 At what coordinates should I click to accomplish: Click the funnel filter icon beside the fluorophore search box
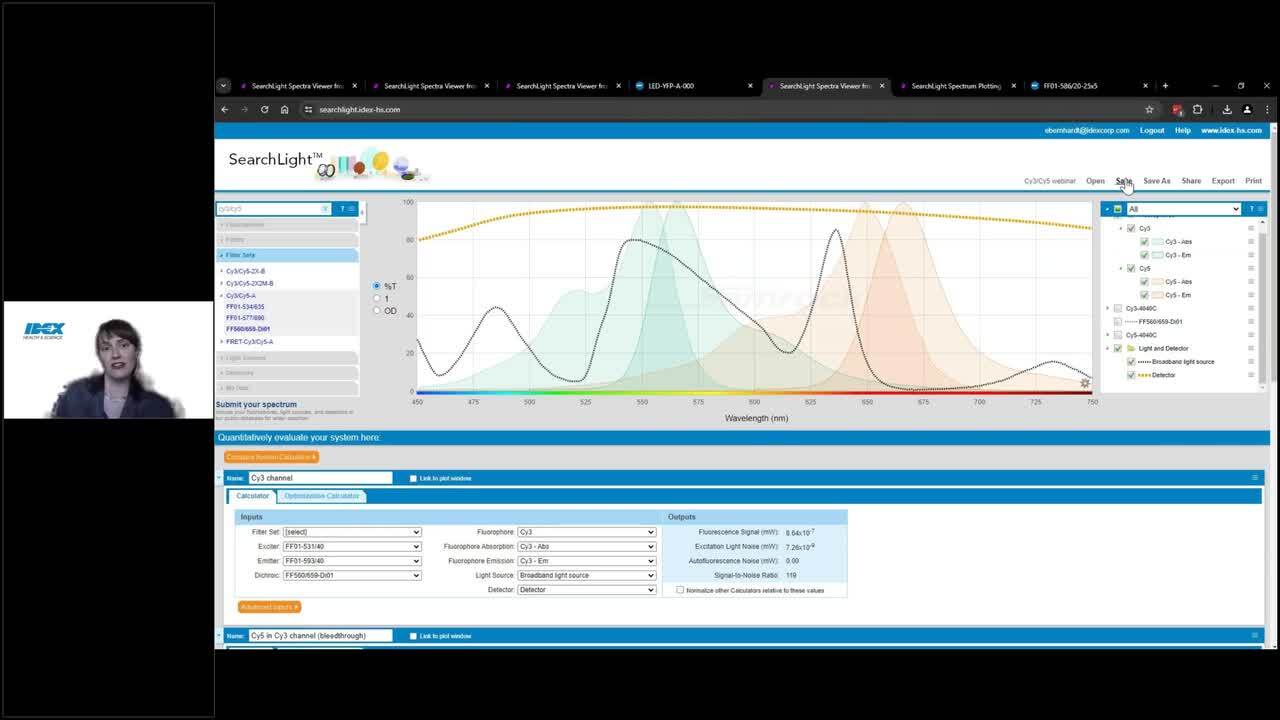341,208
